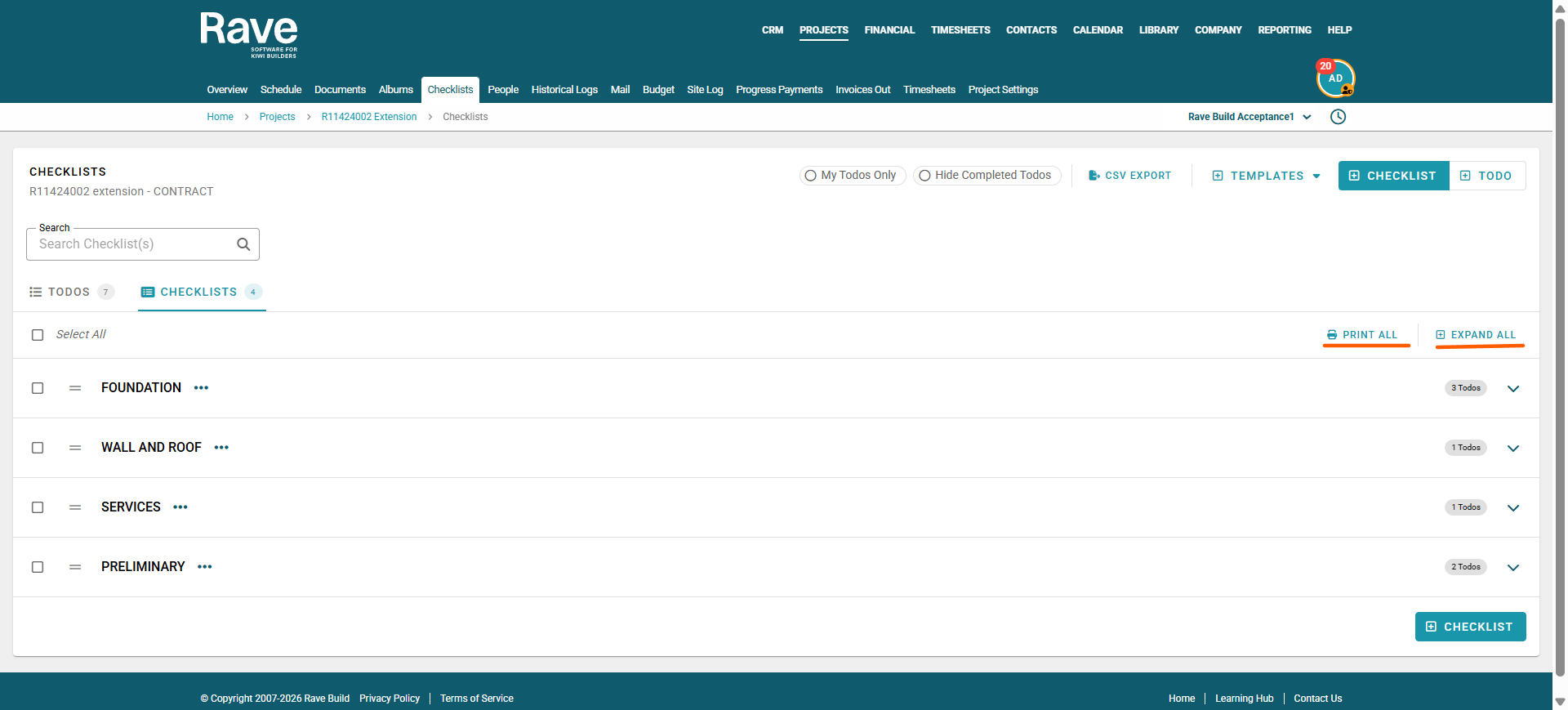Open the Site Log tab
Image resolution: width=1568 pixels, height=710 pixels.
tap(705, 90)
